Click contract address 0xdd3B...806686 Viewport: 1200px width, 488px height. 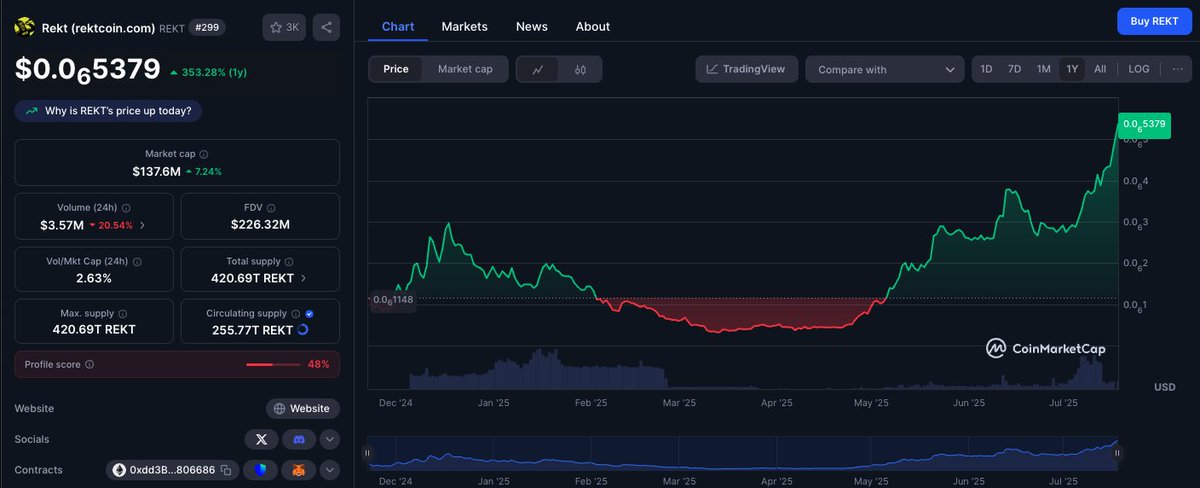pos(173,470)
